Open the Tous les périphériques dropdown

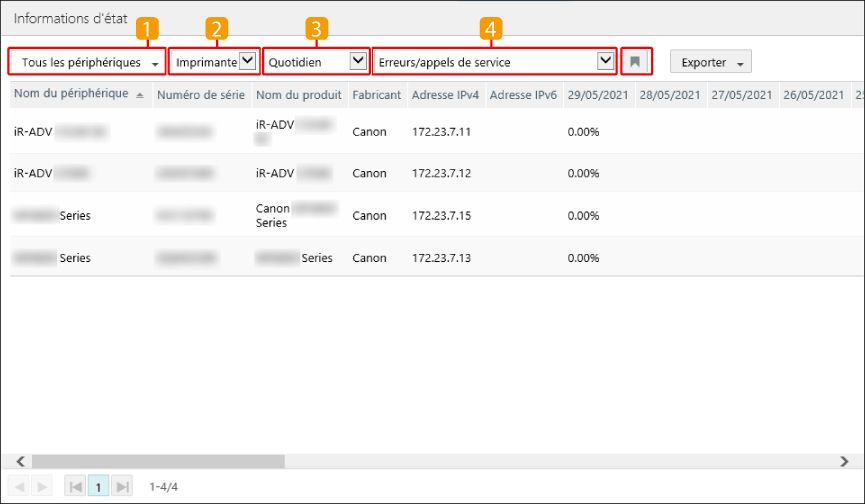(88, 62)
